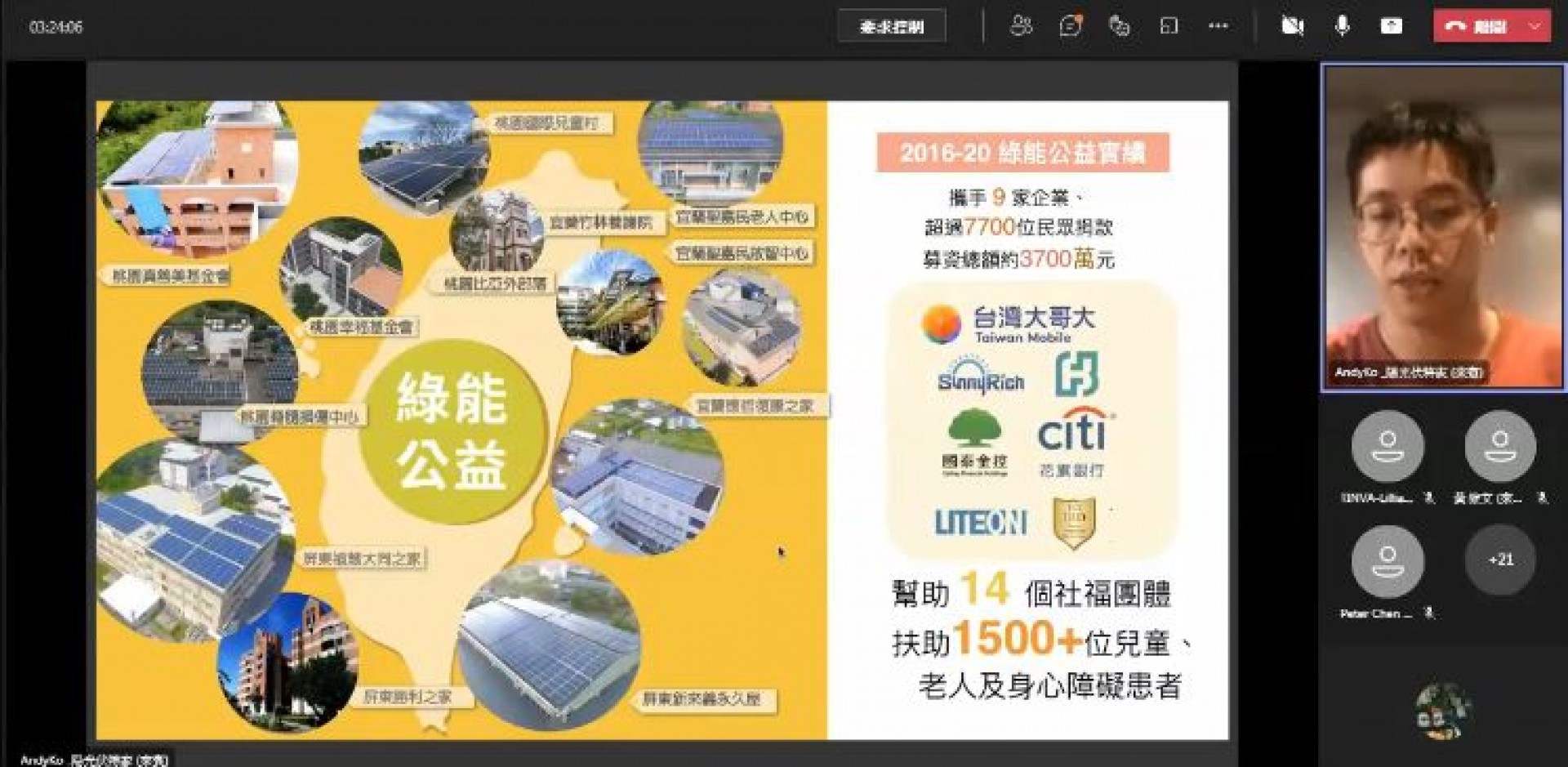Click the shared slide's green circle title
The image size is (1568, 767).
click(x=452, y=431)
